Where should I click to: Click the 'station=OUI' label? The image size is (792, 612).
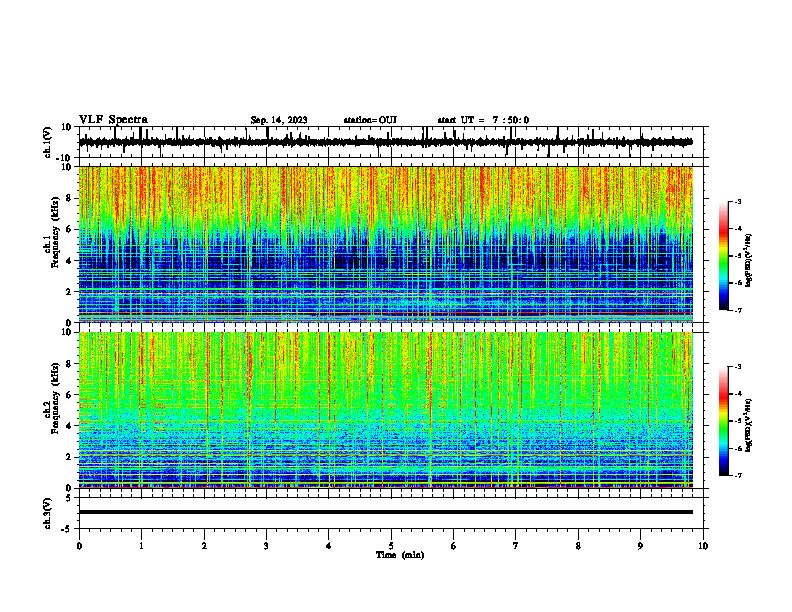click(370, 120)
